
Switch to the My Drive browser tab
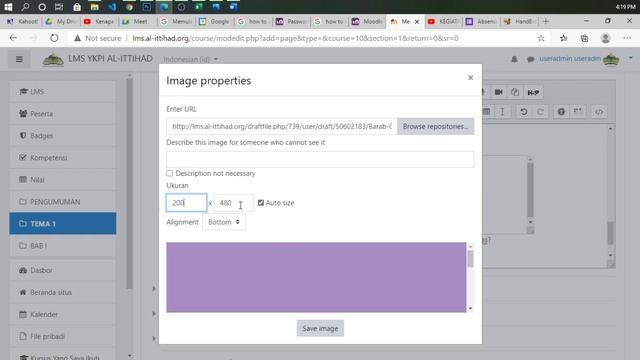[61, 21]
